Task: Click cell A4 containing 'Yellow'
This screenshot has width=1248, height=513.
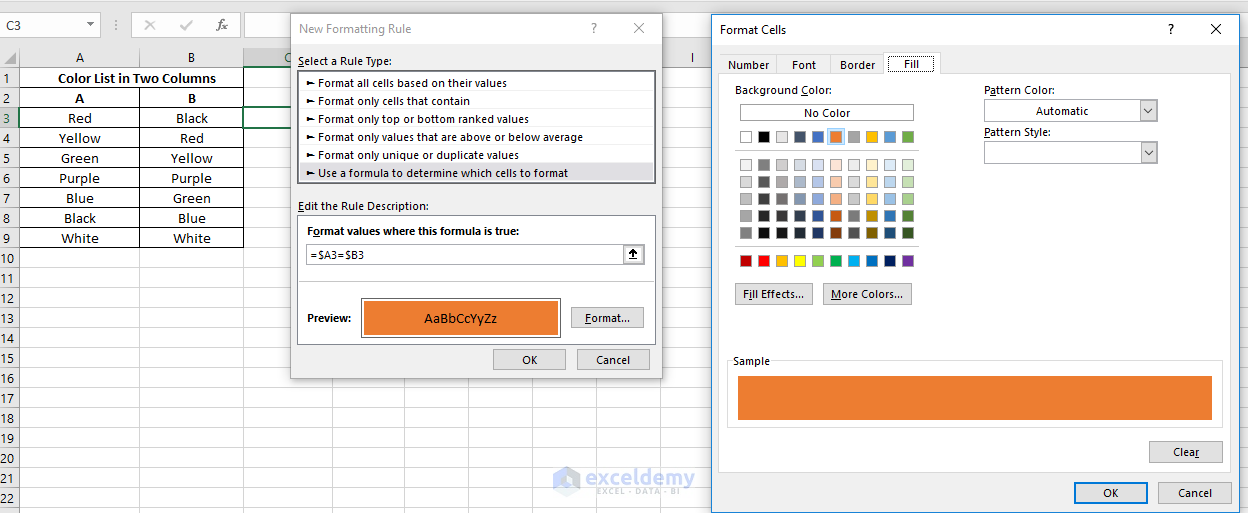Action: [80, 138]
